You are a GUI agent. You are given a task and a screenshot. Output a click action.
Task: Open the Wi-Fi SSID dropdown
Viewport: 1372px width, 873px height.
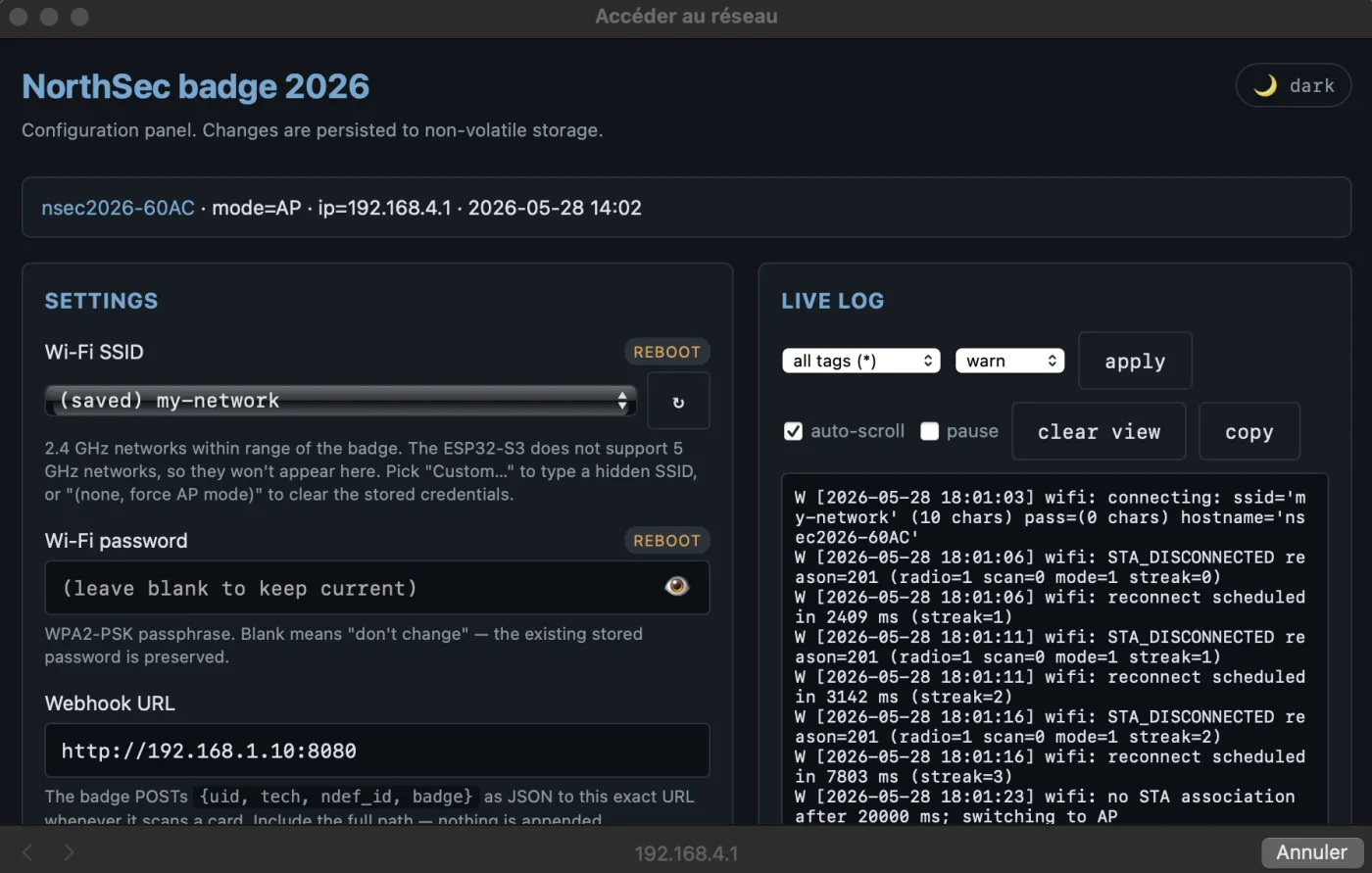[x=340, y=401]
